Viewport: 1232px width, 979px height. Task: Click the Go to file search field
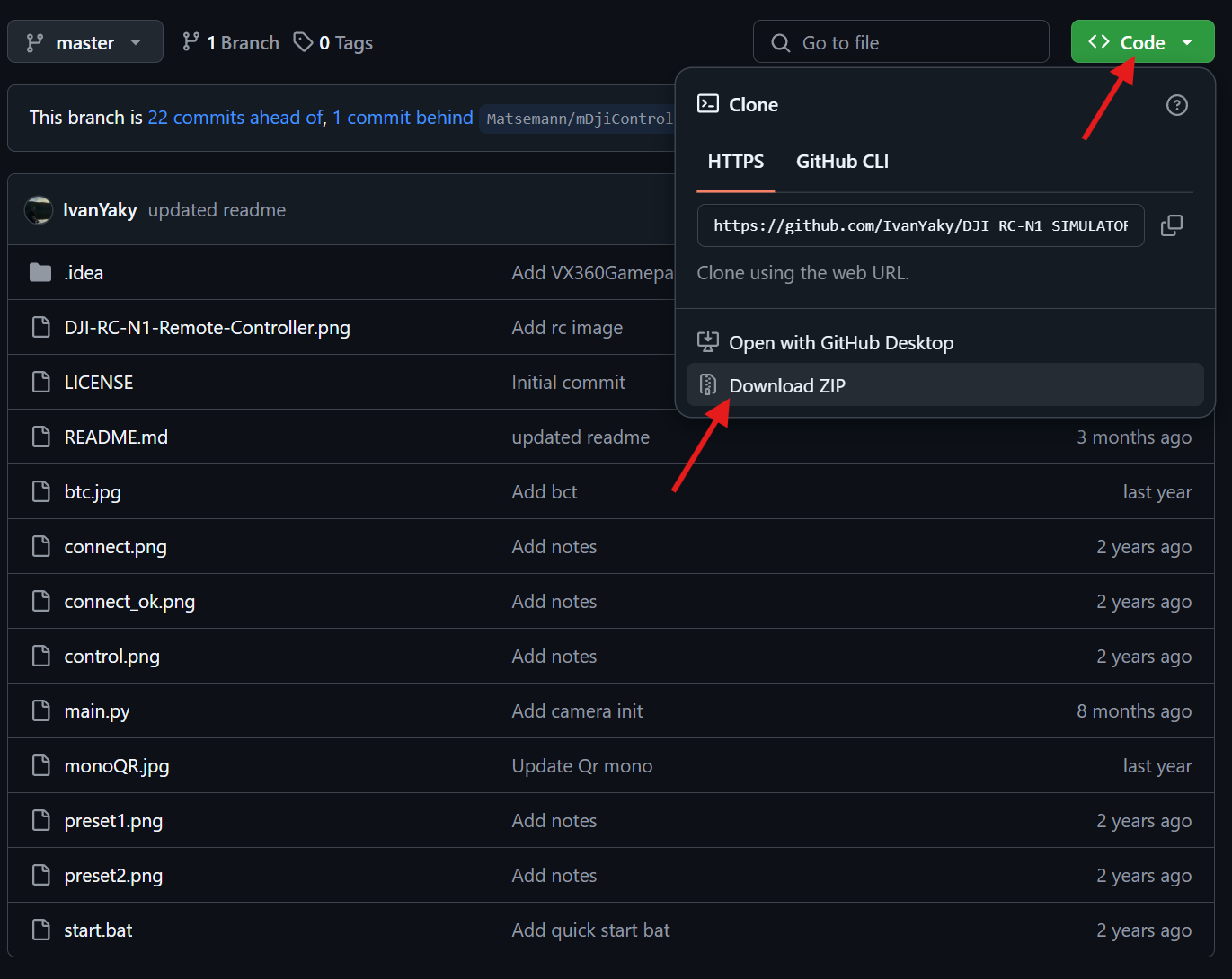pyautogui.click(x=917, y=42)
